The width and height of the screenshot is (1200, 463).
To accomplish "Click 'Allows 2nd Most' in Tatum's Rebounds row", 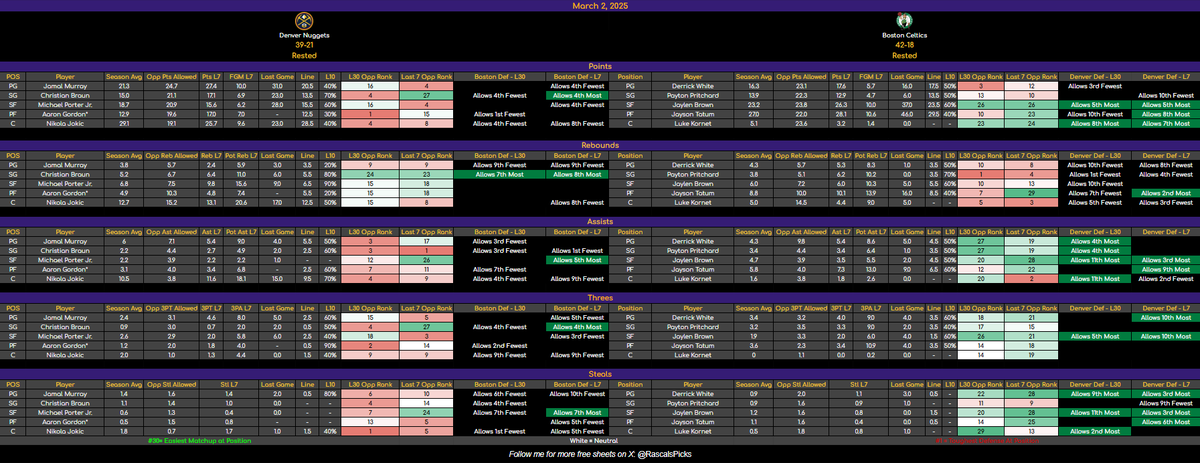I will coord(1166,192).
